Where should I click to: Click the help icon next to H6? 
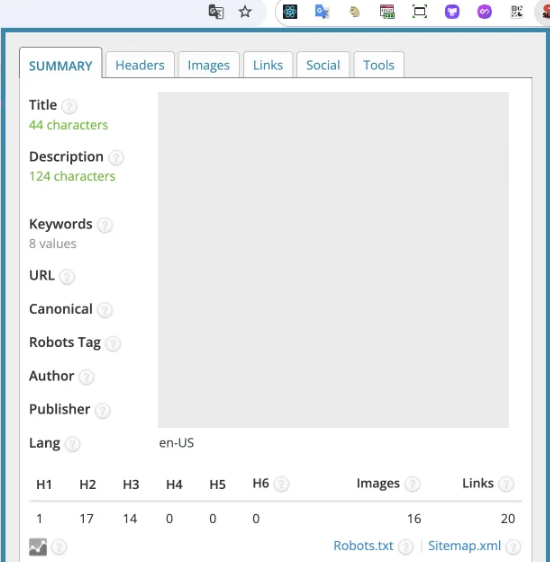click(281, 484)
